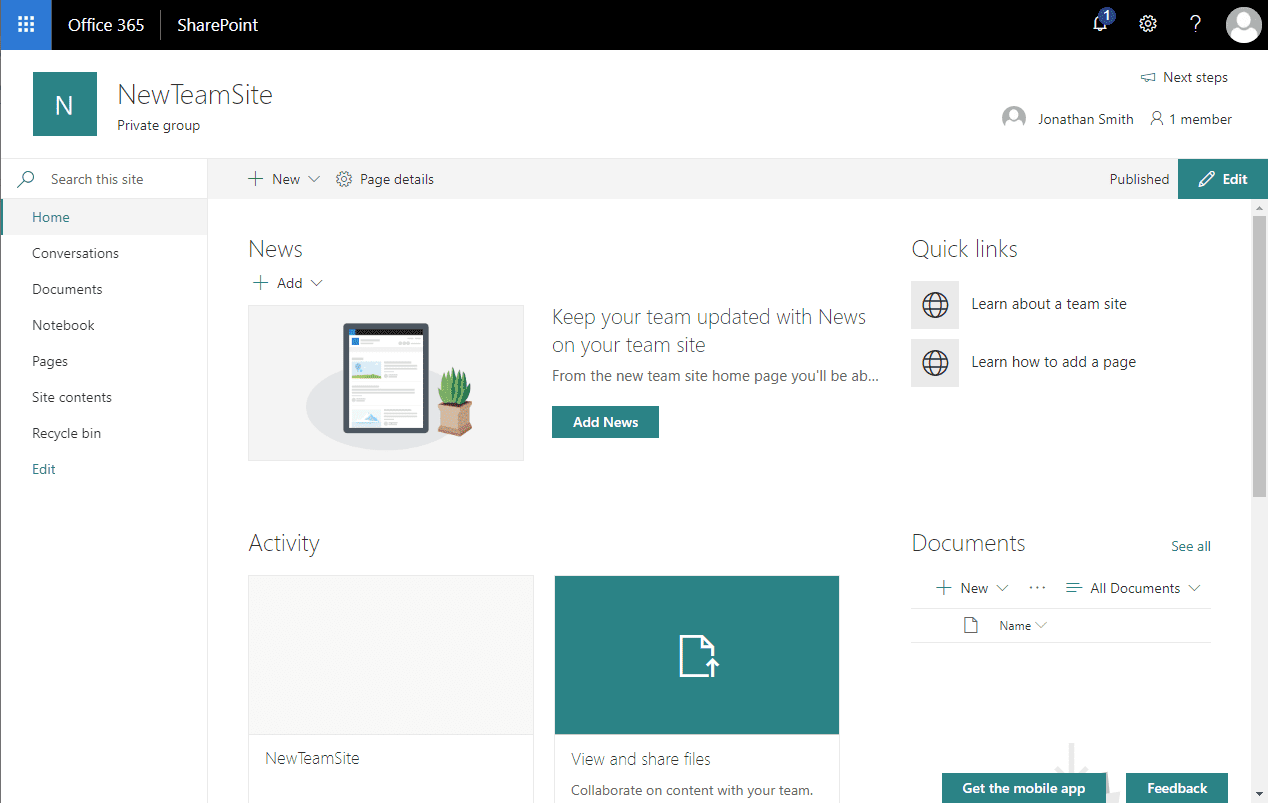Screen dimensions: 1268x803
Task: Open the Documents ellipsis more options
Action: pos(1037,588)
